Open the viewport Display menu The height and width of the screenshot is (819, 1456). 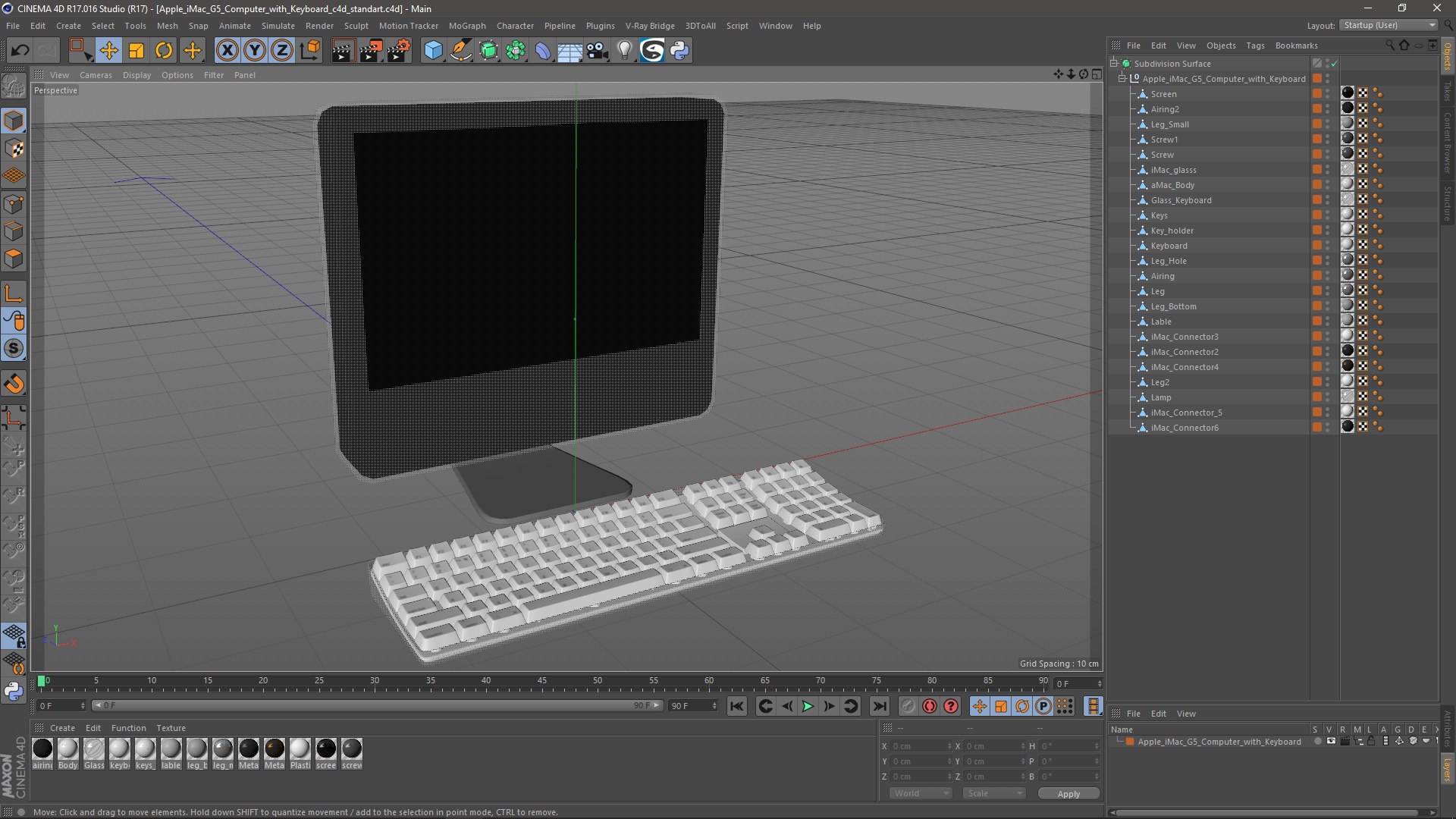pyautogui.click(x=136, y=75)
